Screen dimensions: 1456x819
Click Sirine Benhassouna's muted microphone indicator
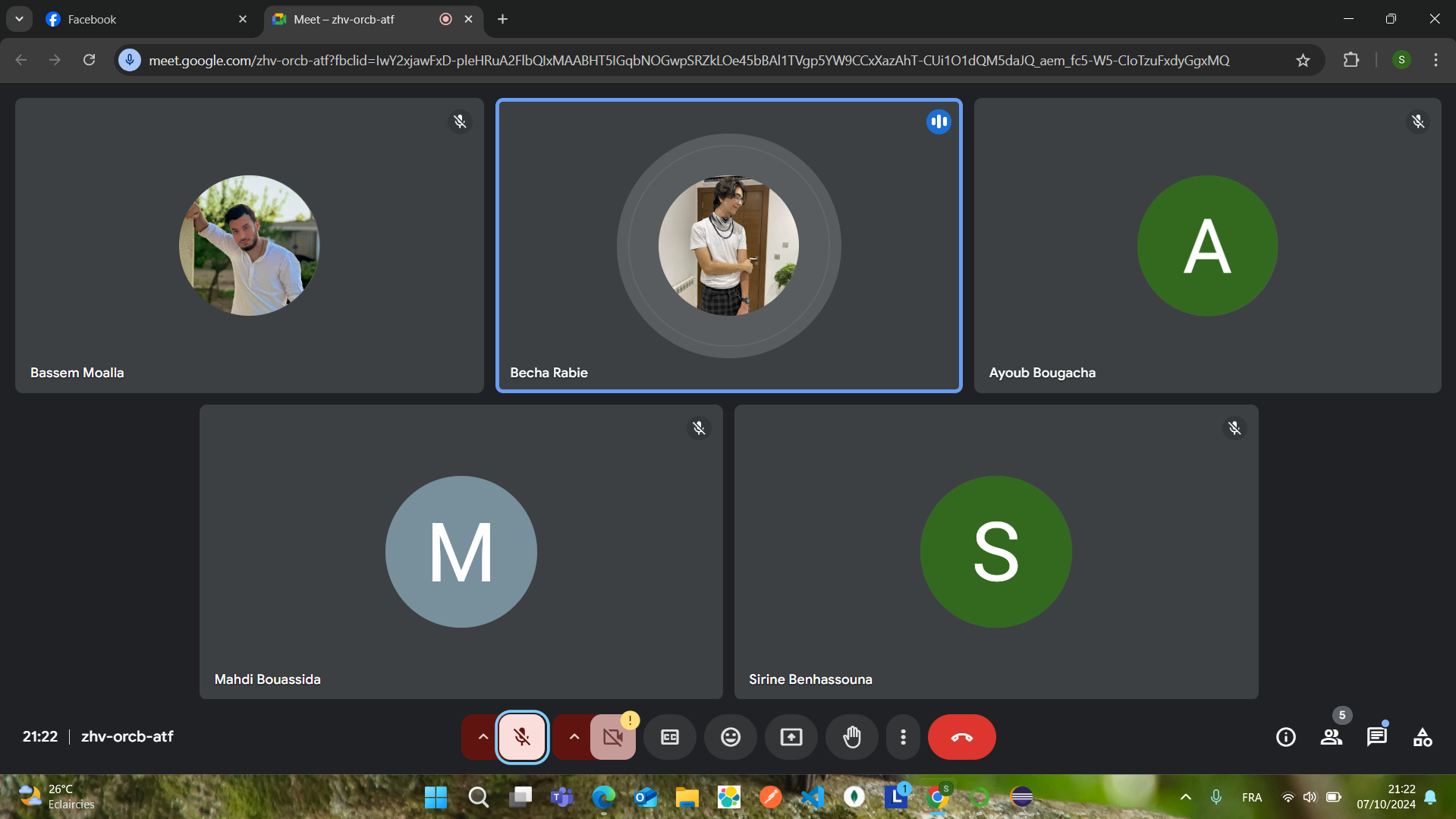click(x=1234, y=428)
